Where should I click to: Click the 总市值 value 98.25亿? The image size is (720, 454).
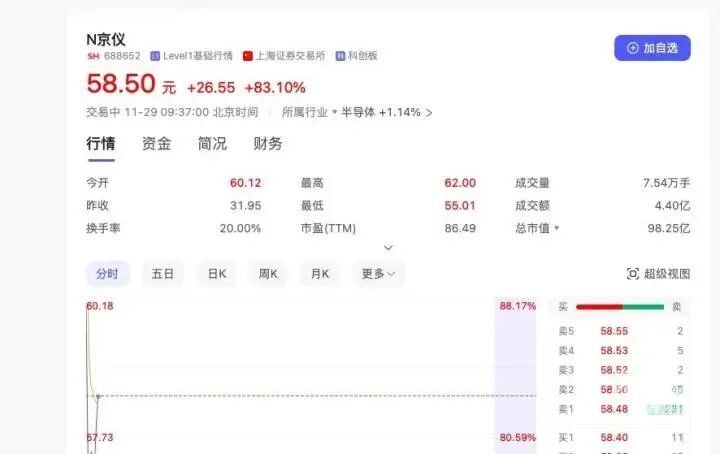(669, 228)
